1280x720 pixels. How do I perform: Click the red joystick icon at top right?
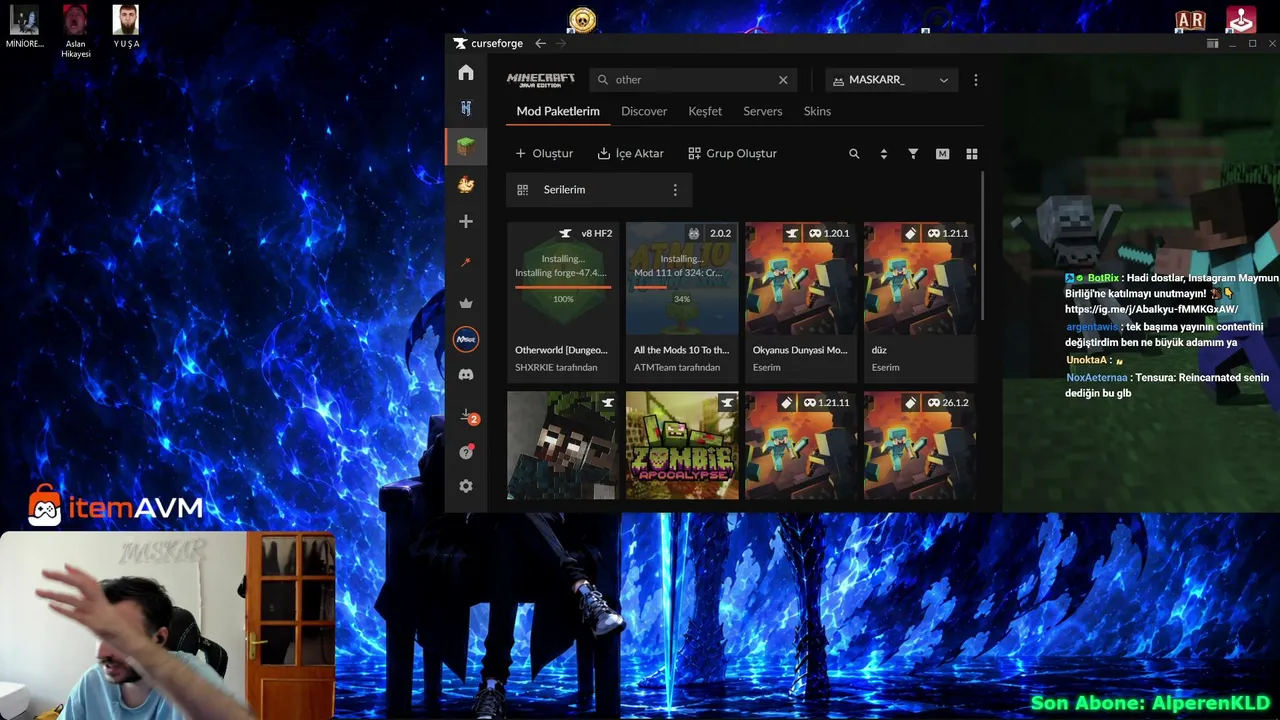pyautogui.click(x=1241, y=19)
